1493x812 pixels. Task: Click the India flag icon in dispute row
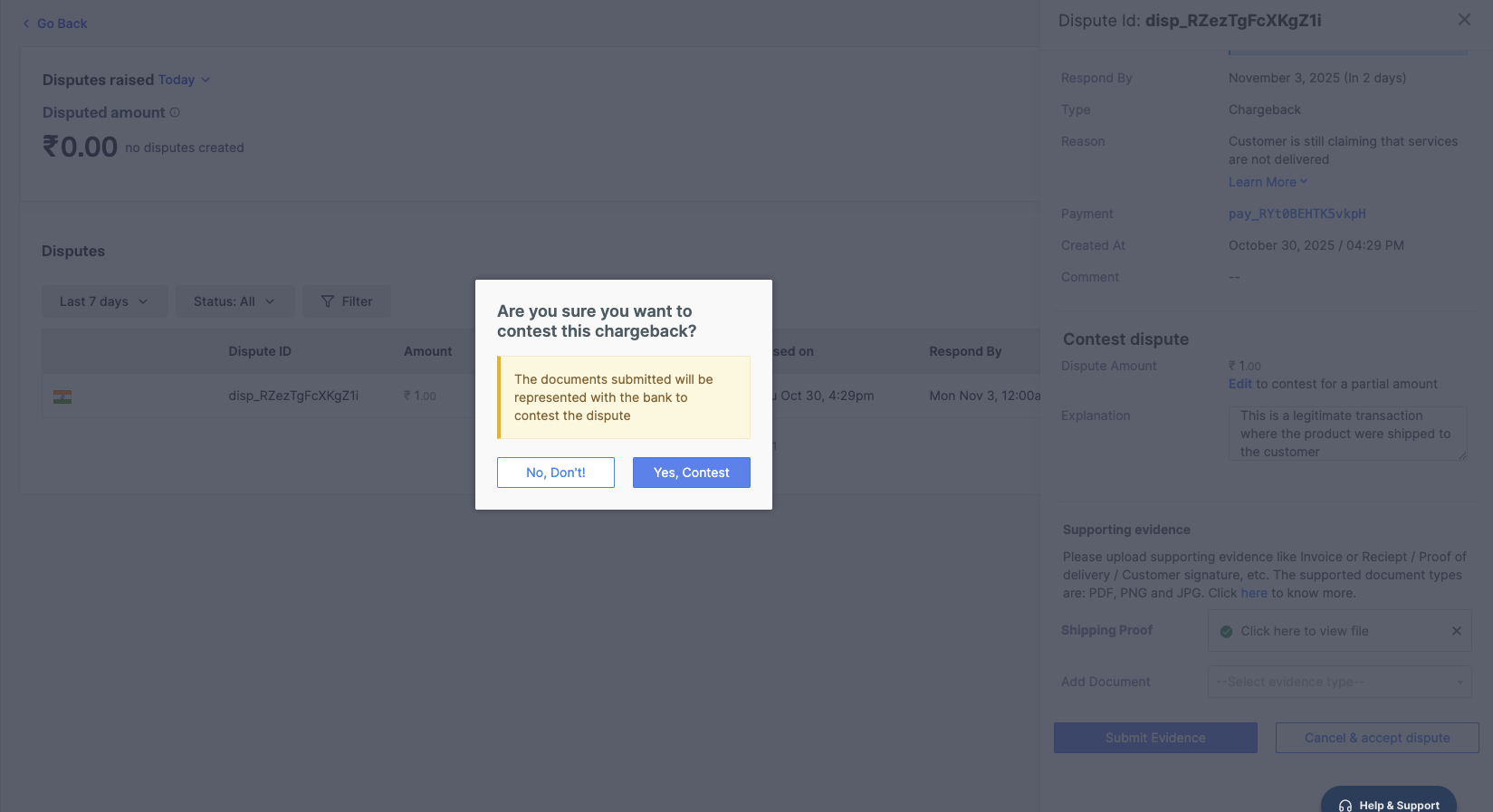pos(62,396)
